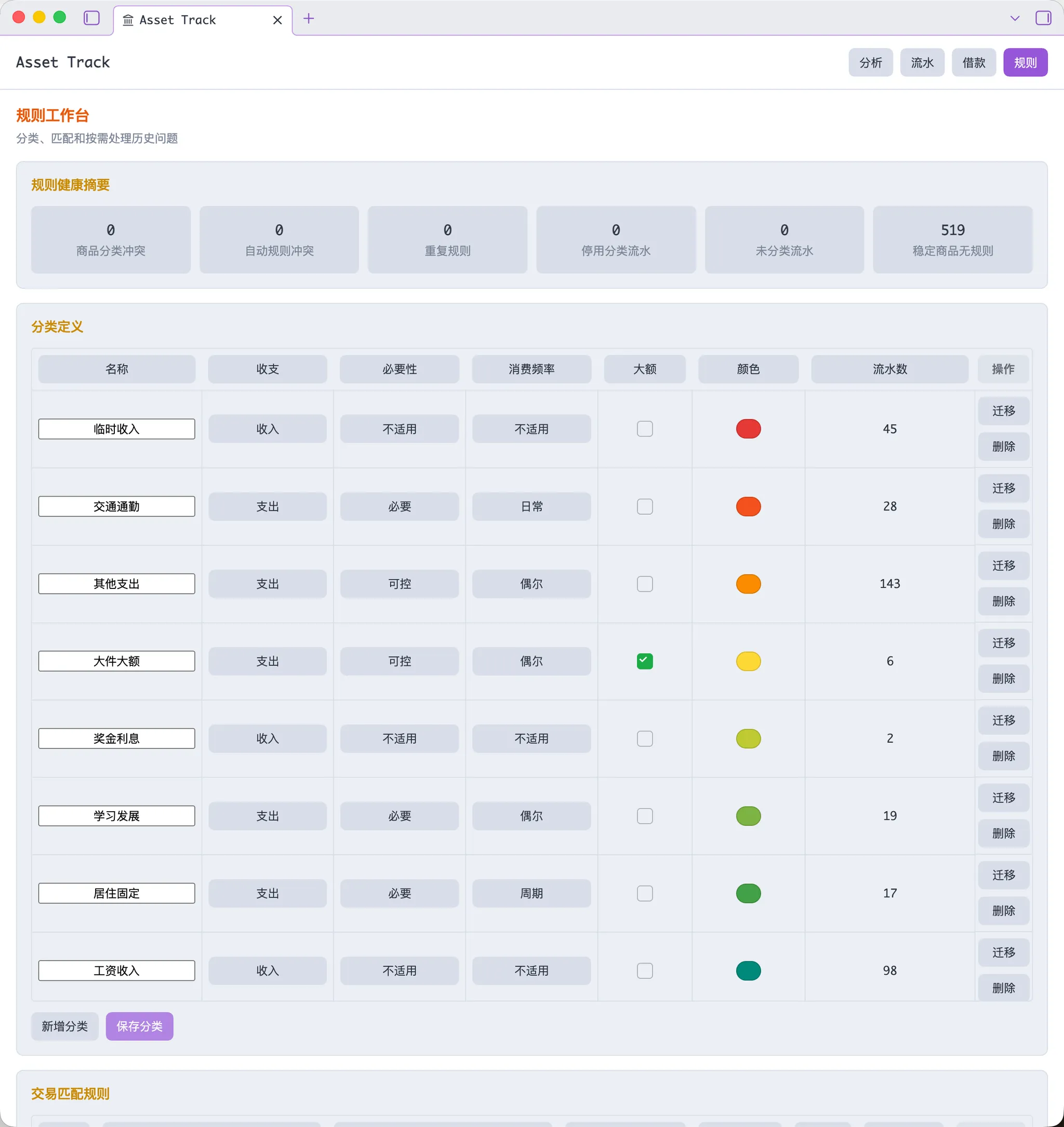Pick the lime swatch for 奖金利息
The width and height of the screenshot is (1064, 1127).
point(748,738)
